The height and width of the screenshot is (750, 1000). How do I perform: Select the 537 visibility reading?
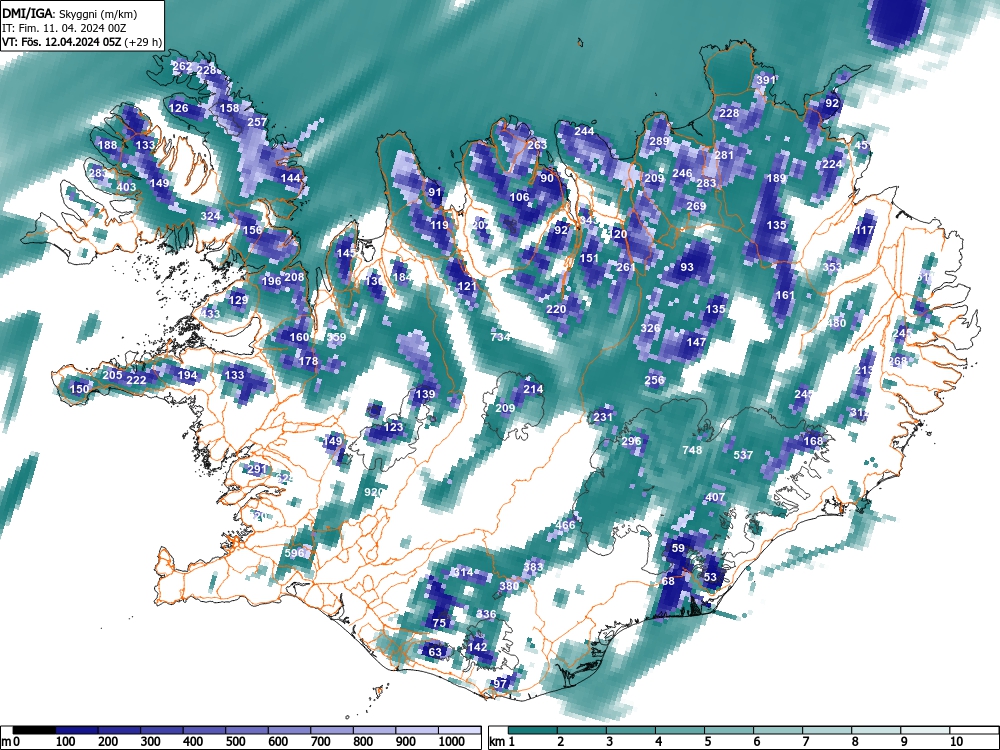click(x=743, y=455)
